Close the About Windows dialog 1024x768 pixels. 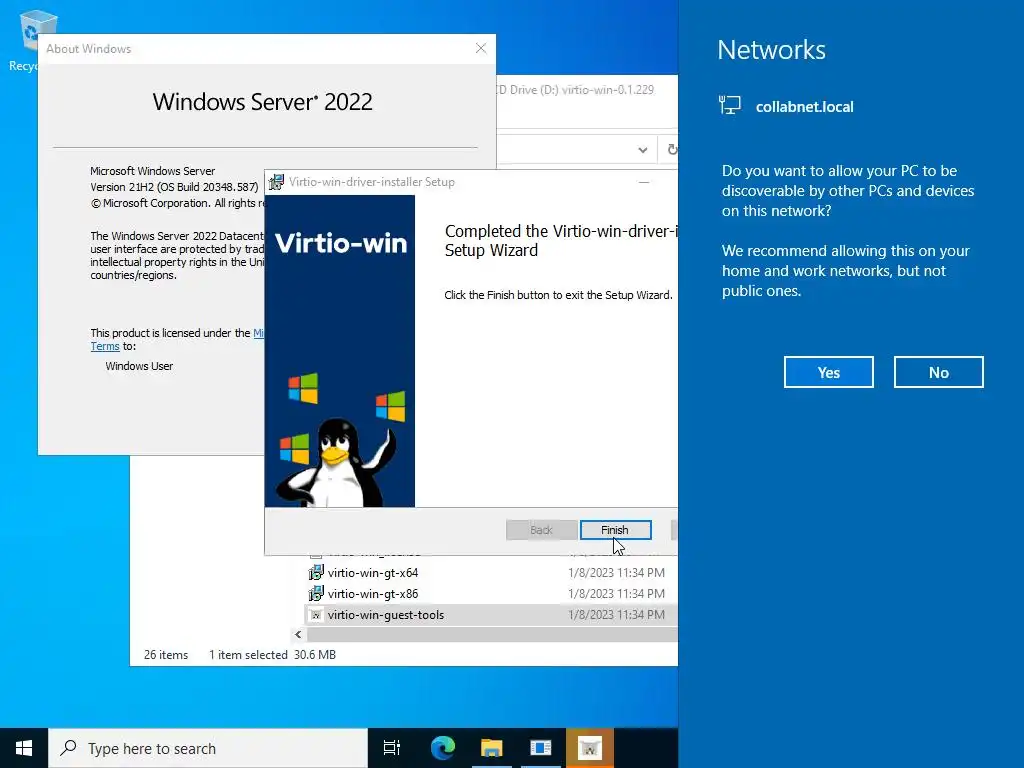(x=481, y=48)
